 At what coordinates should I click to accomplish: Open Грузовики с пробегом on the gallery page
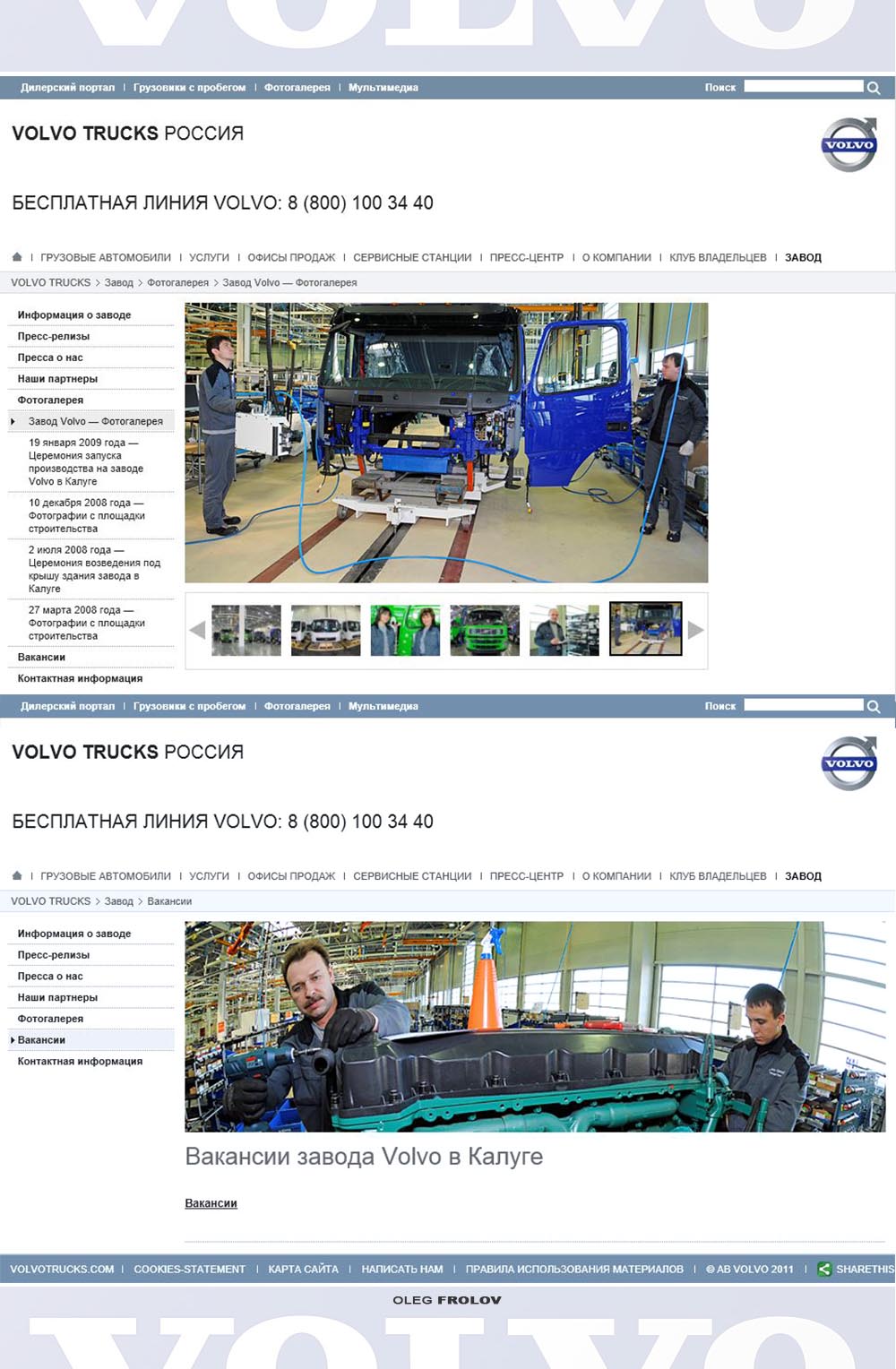point(189,88)
